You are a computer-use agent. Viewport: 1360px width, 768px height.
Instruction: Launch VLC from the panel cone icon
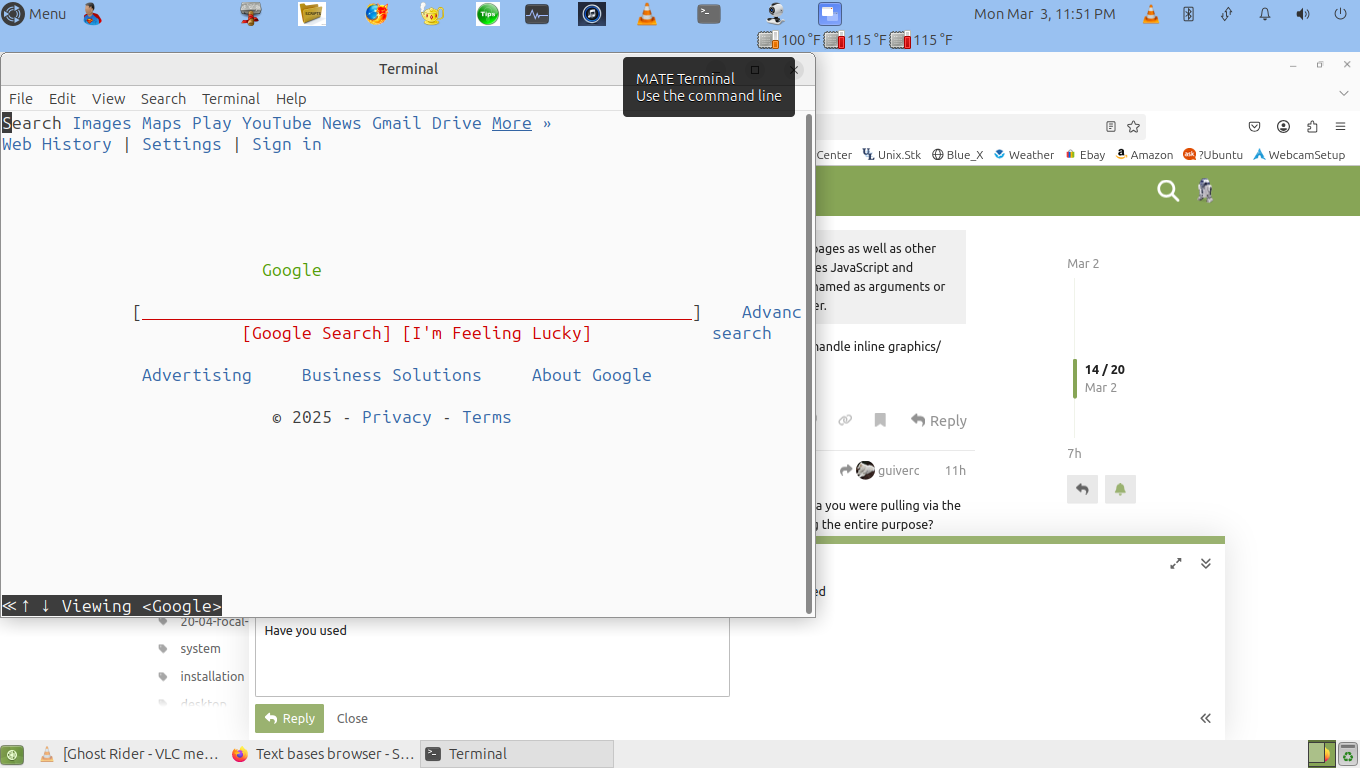647,14
